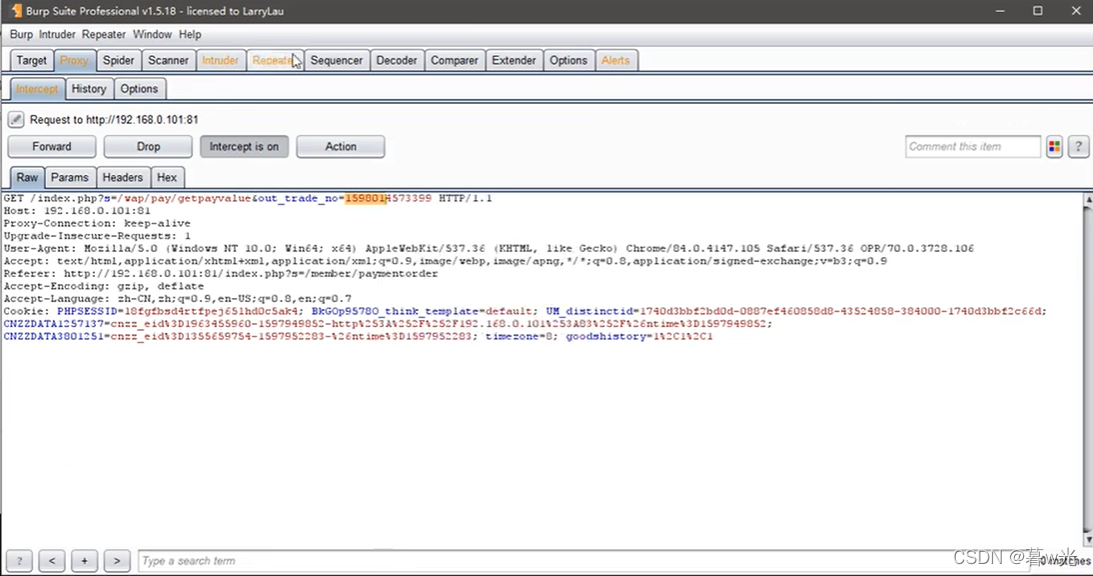Switch to the Comparer tab
The image size is (1093, 576).
454,61
